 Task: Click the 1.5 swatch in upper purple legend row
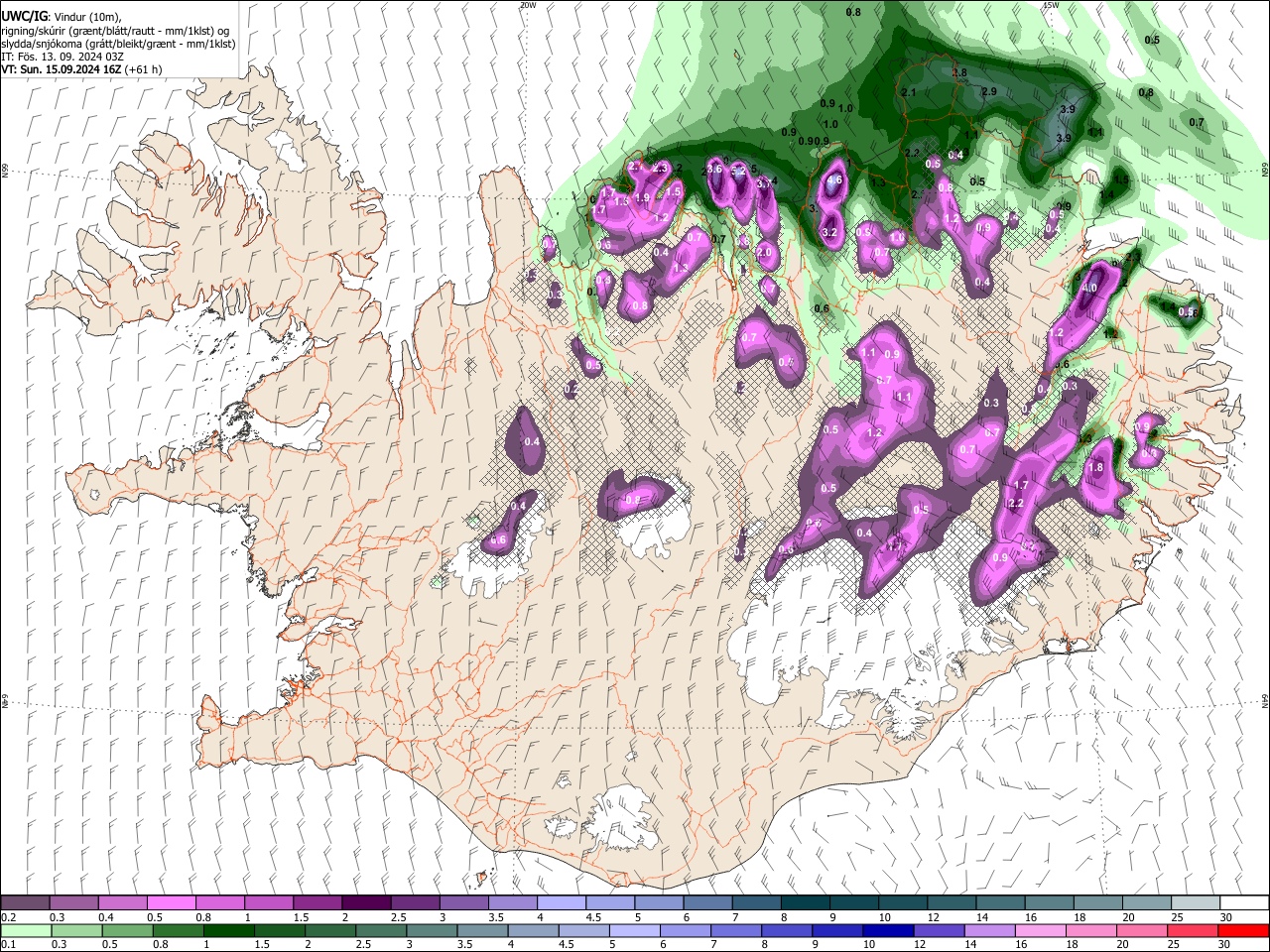click(317, 903)
